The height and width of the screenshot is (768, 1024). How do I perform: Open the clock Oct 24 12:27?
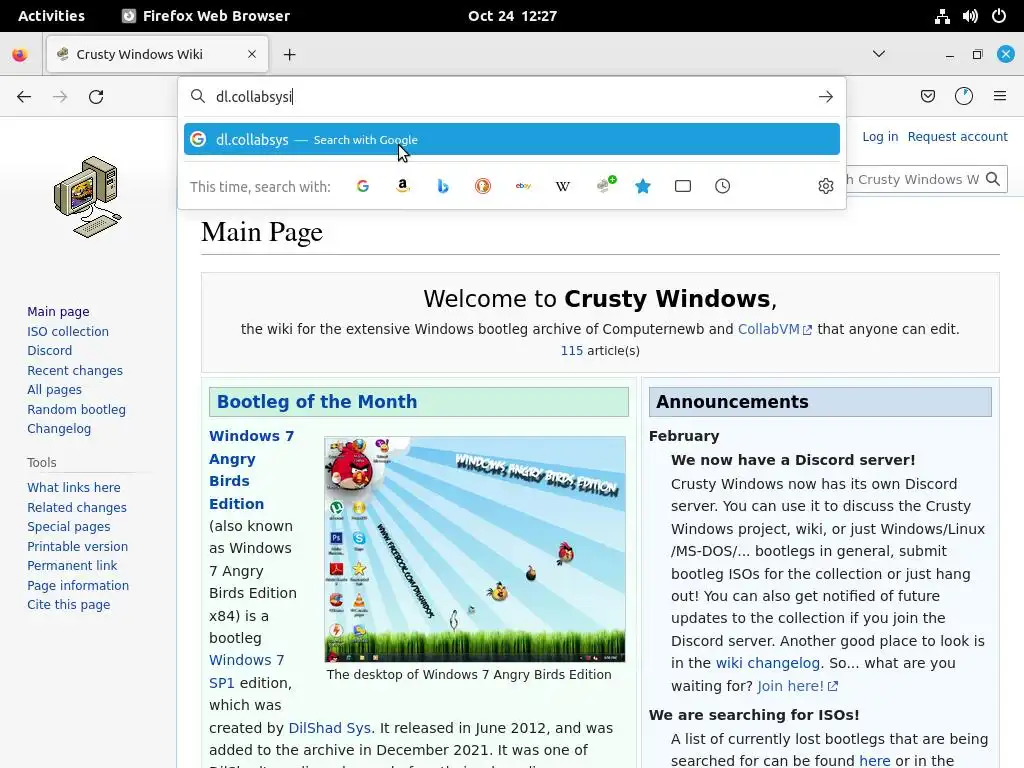point(512,16)
